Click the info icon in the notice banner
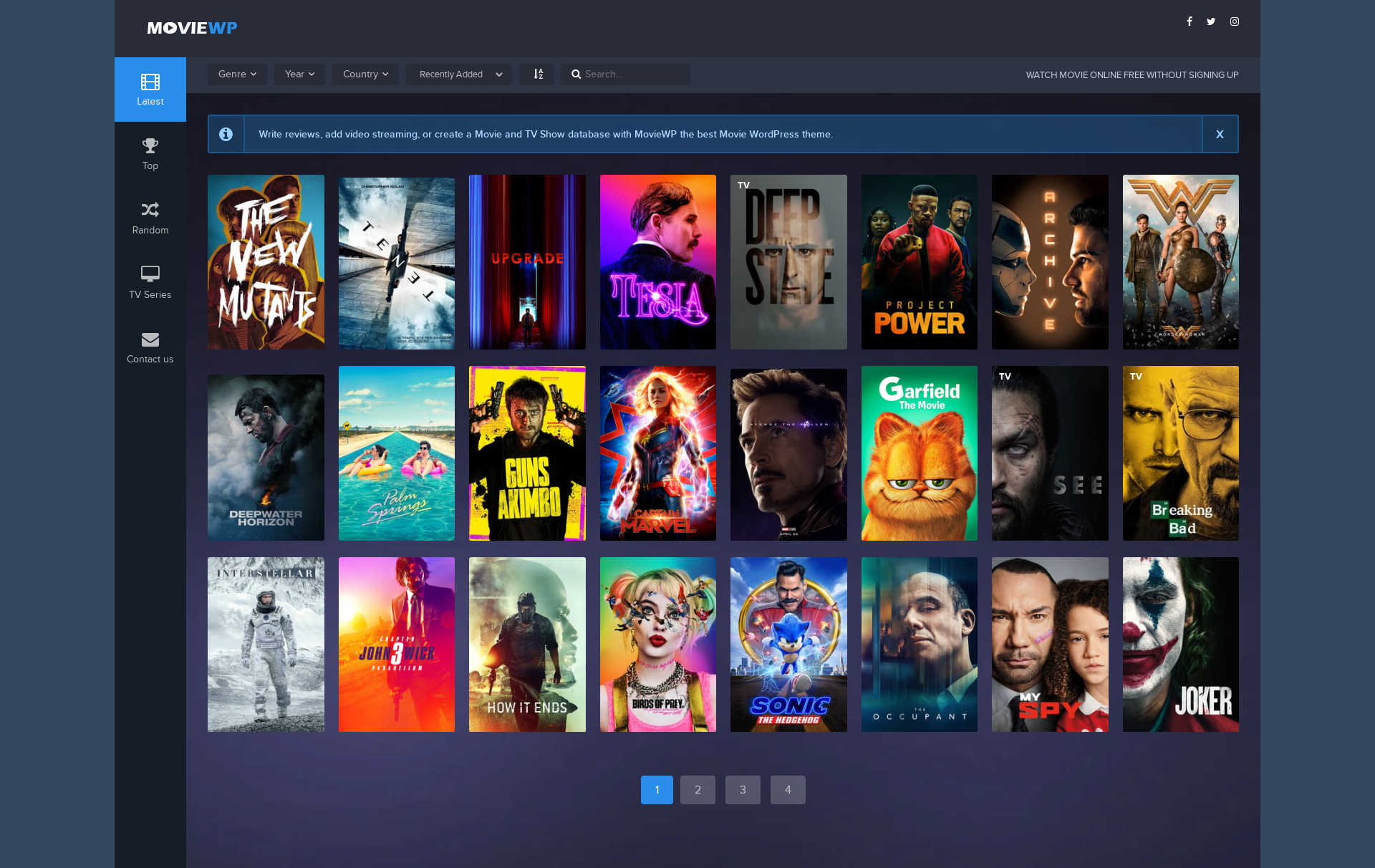Viewport: 1375px width, 868px height. [x=226, y=134]
